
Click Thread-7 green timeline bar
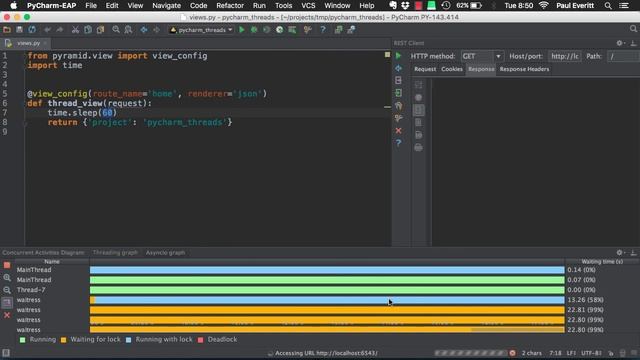coord(327,290)
